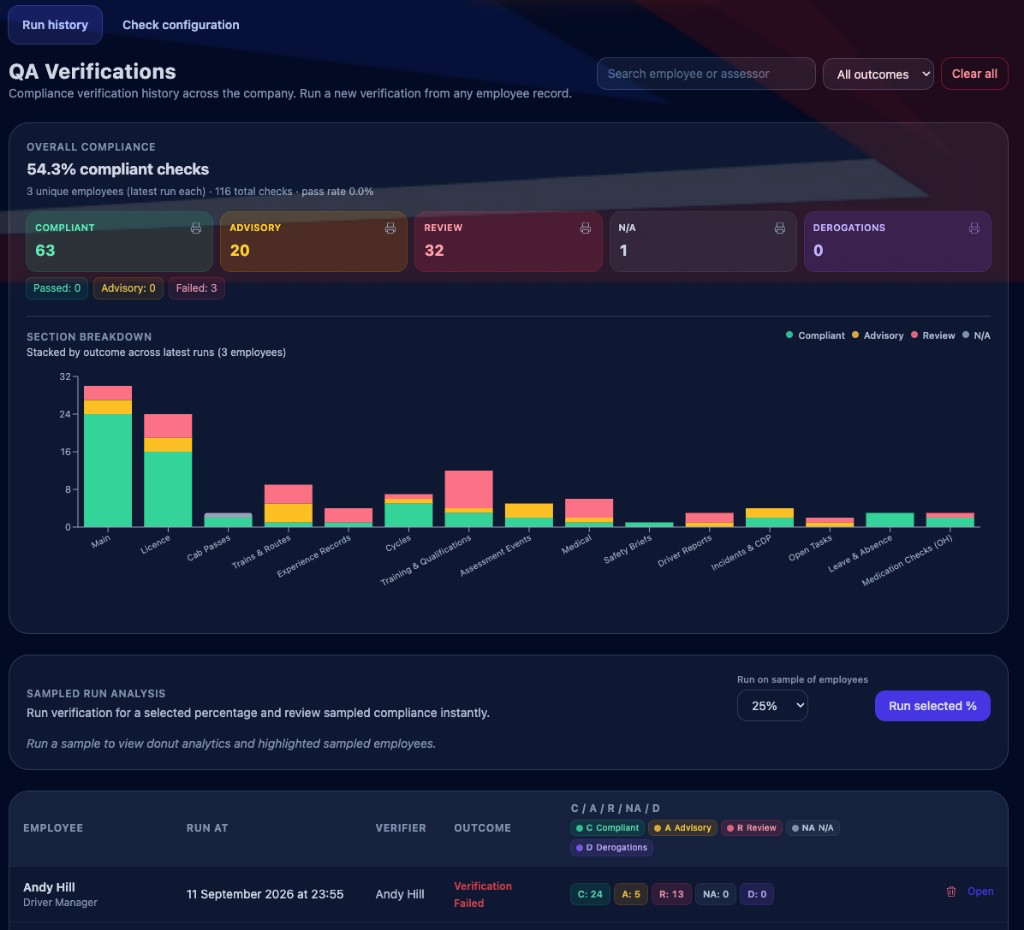
Task: Click the Cycles stacked bar
Action: pos(408,510)
